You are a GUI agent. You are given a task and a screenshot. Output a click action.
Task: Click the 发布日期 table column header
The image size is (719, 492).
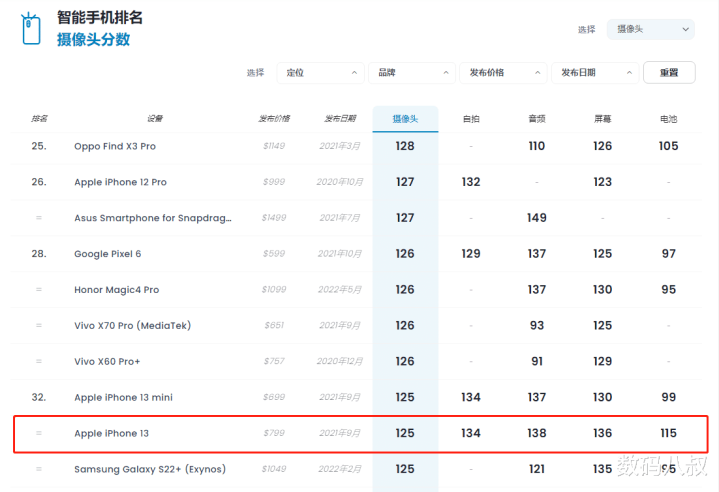pos(340,119)
